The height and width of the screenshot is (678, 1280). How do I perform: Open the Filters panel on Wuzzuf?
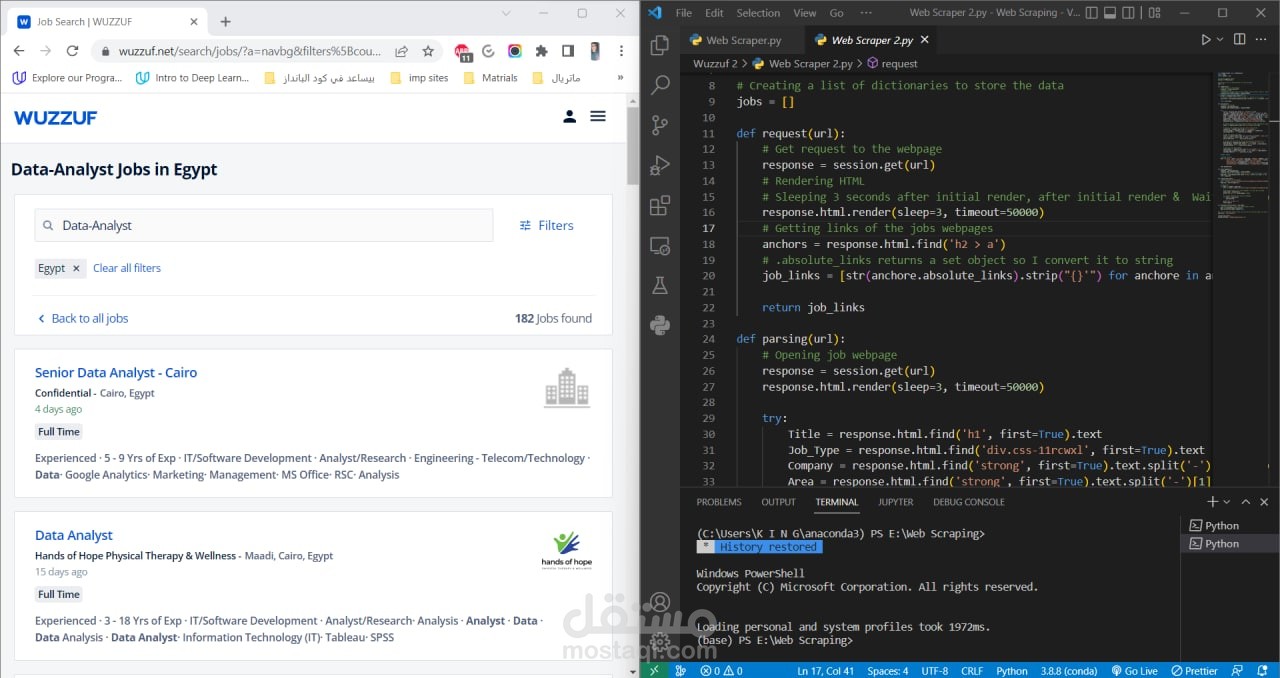547,225
